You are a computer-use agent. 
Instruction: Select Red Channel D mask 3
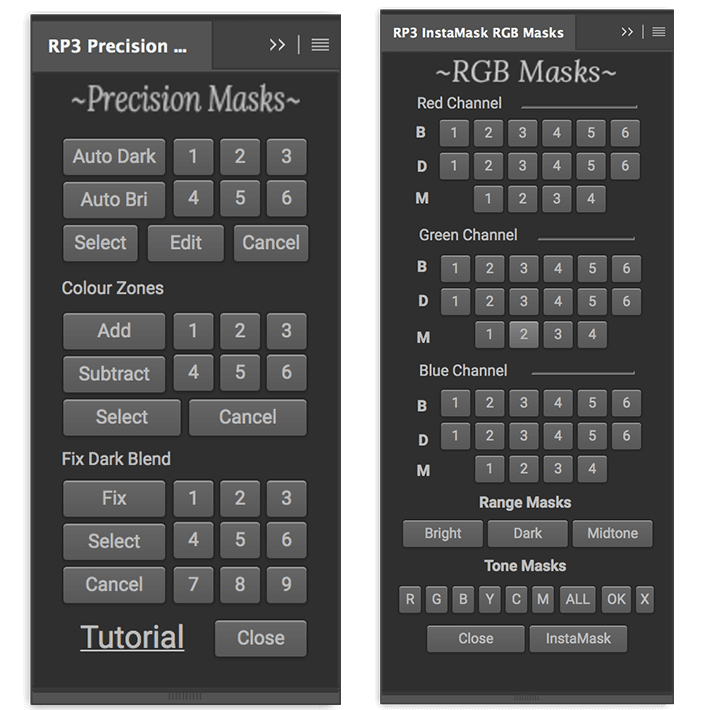click(523, 166)
